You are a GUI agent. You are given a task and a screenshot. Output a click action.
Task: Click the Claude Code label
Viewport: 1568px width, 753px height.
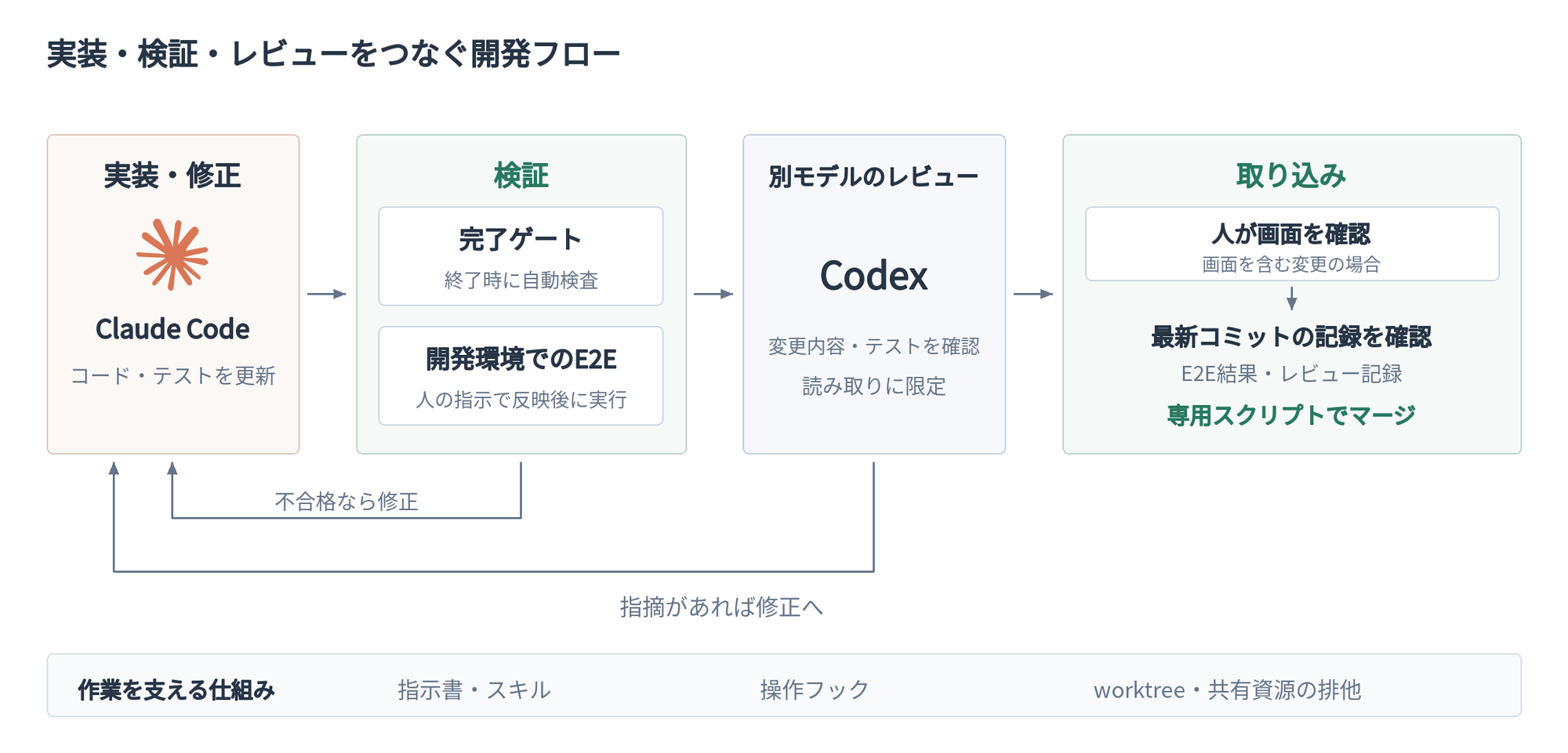[172, 329]
